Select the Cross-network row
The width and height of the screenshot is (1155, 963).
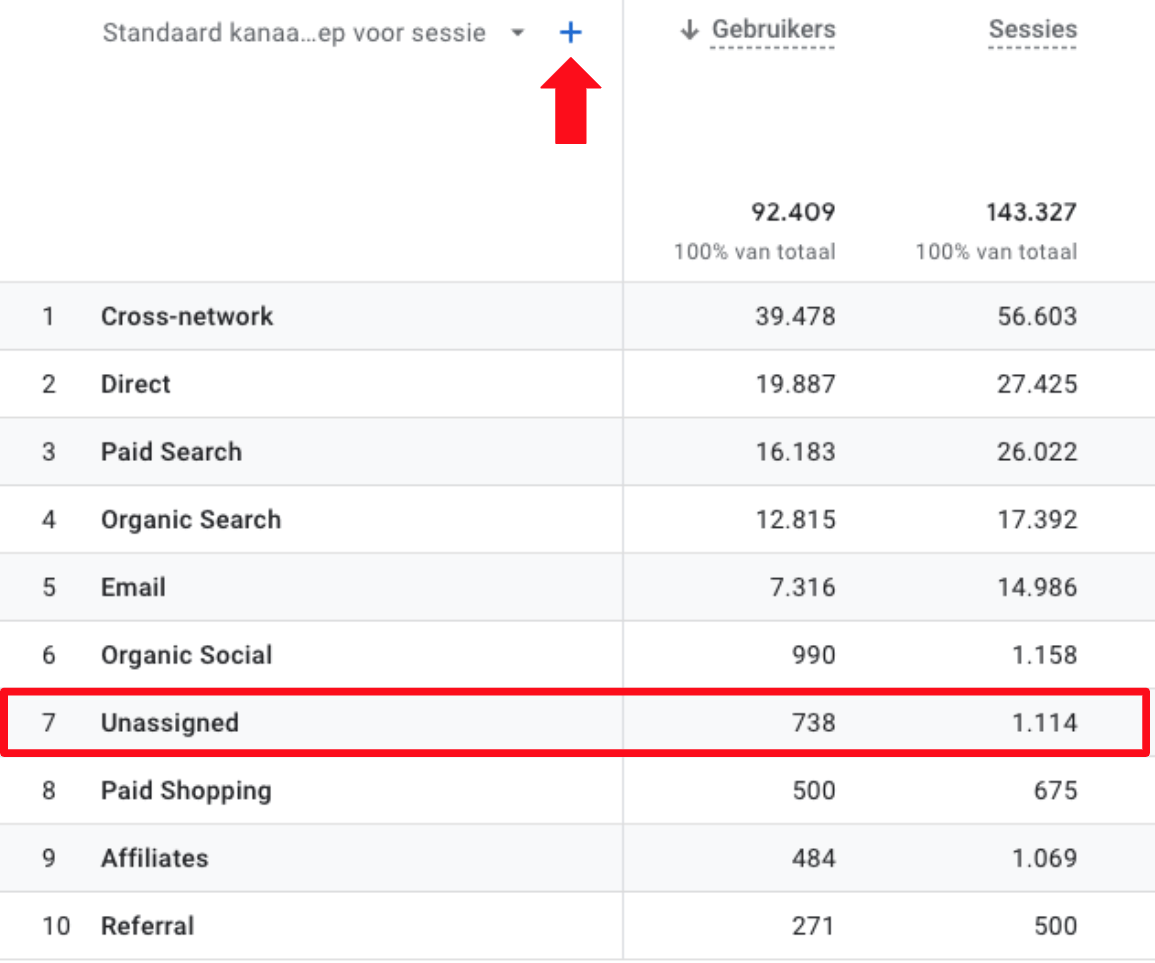click(x=187, y=316)
